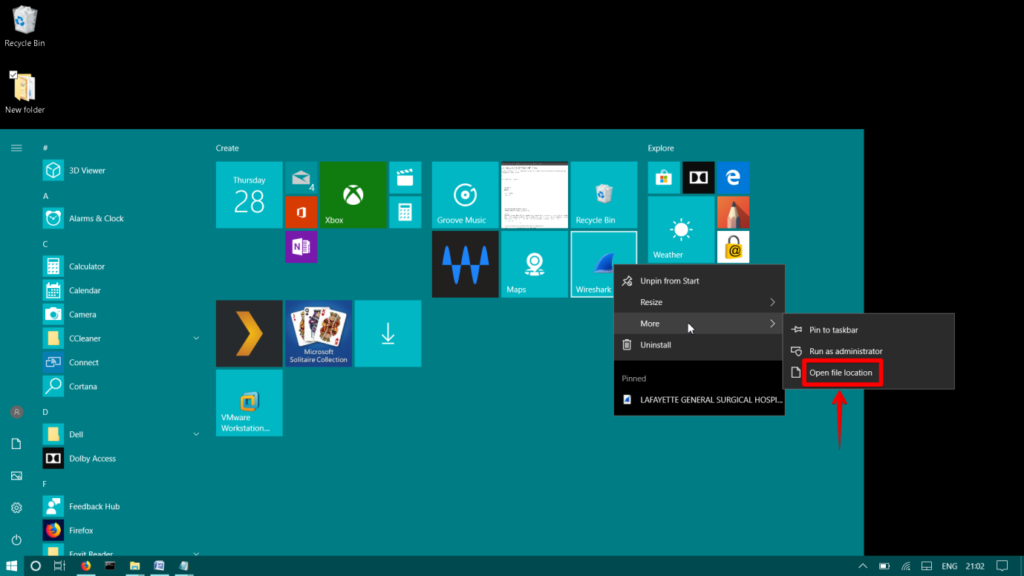Open the Plex tile with orange chevron
Image resolution: width=1024 pixels, height=576 pixels.
[x=249, y=333]
